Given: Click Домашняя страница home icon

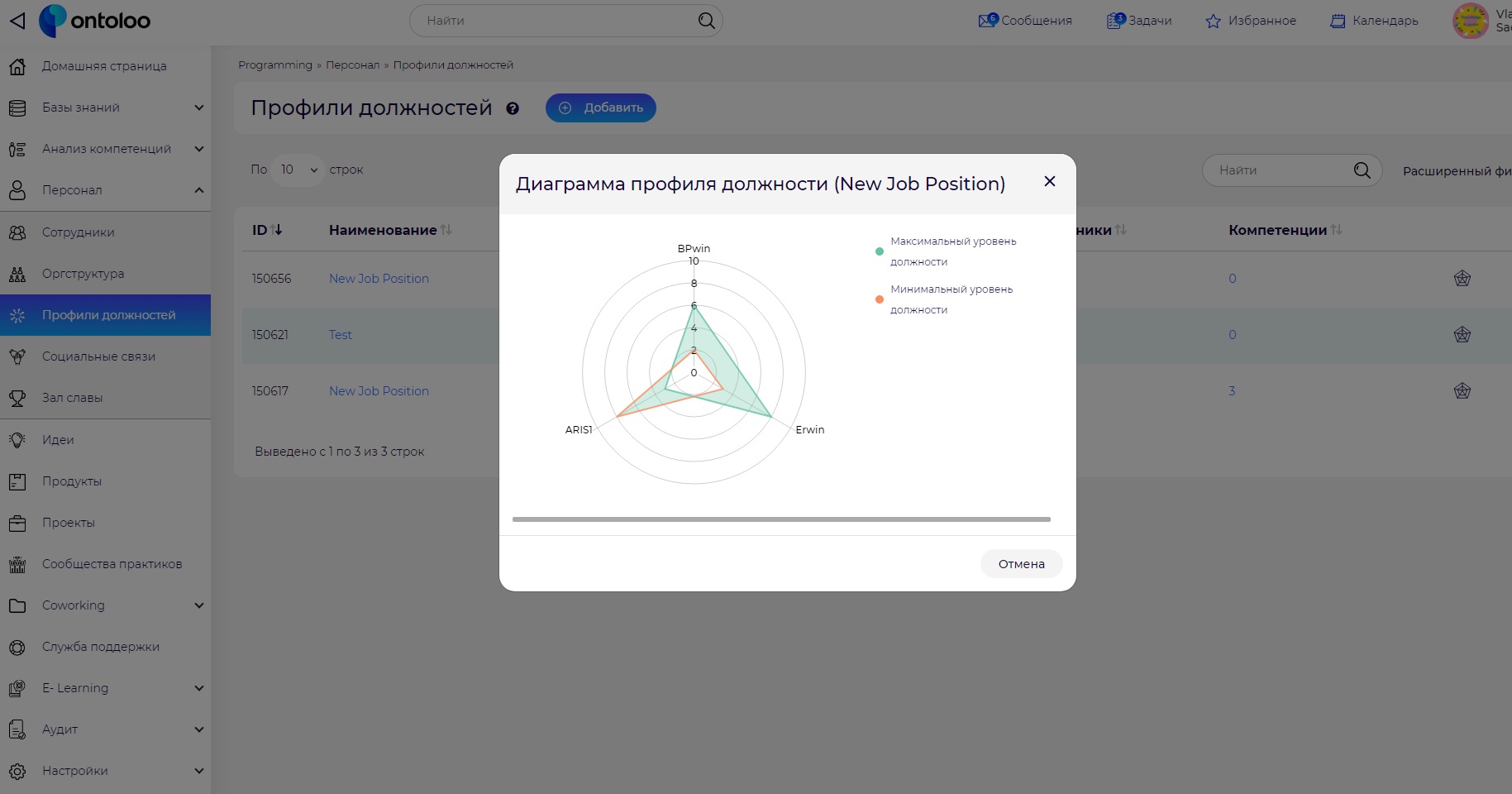Looking at the screenshot, I should tap(17, 66).
